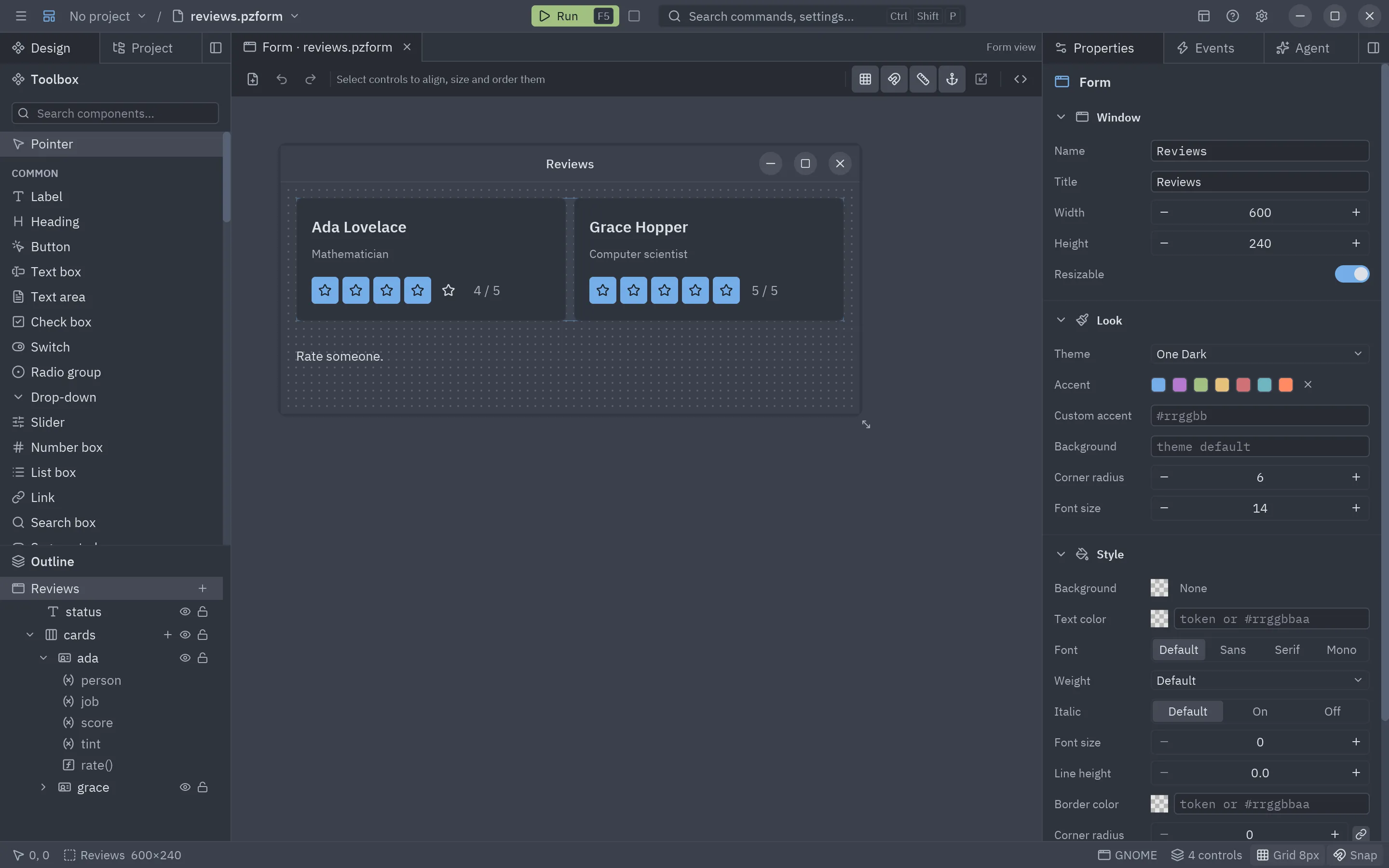Image resolution: width=1389 pixels, height=868 pixels.
Task: Collapse the Window properties section
Action: 1061,117
